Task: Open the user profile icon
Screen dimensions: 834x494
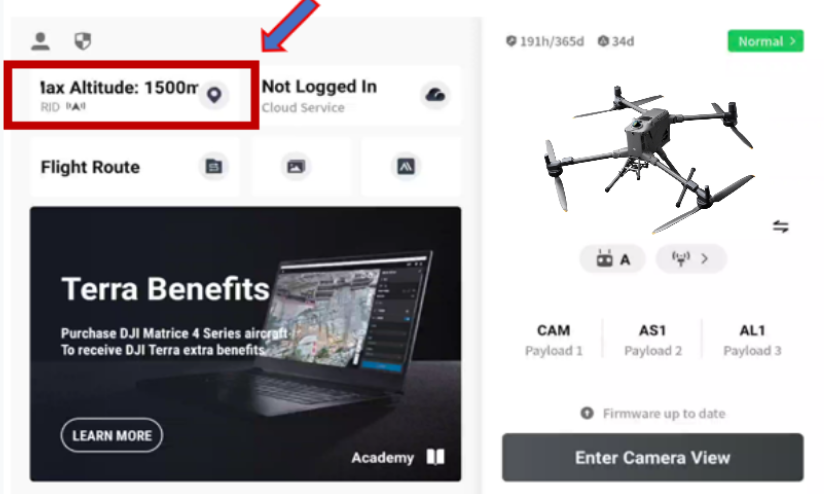Action: (40, 41)
